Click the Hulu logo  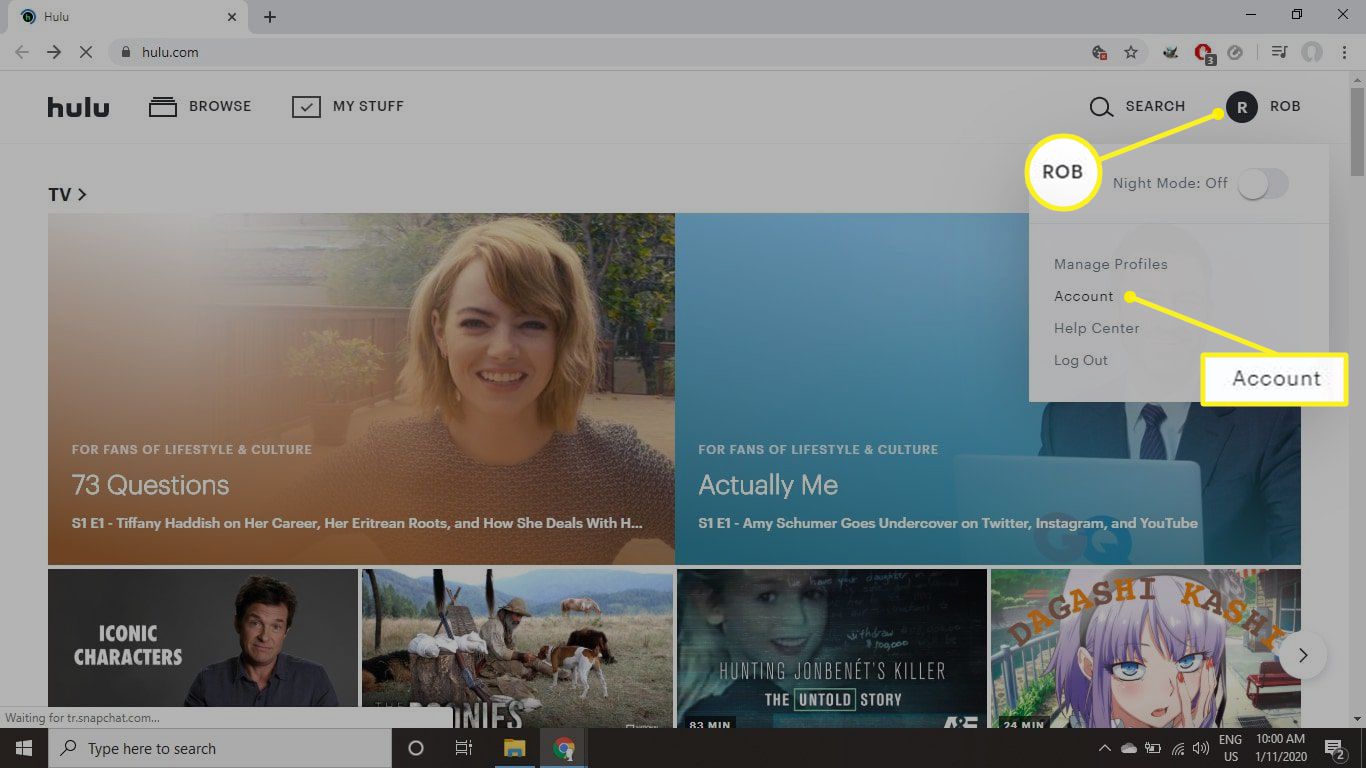tap(78, 106)
